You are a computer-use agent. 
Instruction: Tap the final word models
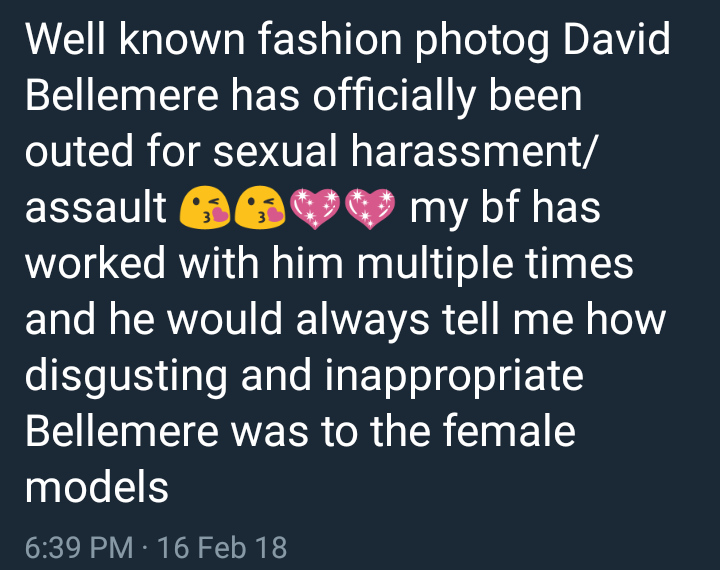coord(97,487)
